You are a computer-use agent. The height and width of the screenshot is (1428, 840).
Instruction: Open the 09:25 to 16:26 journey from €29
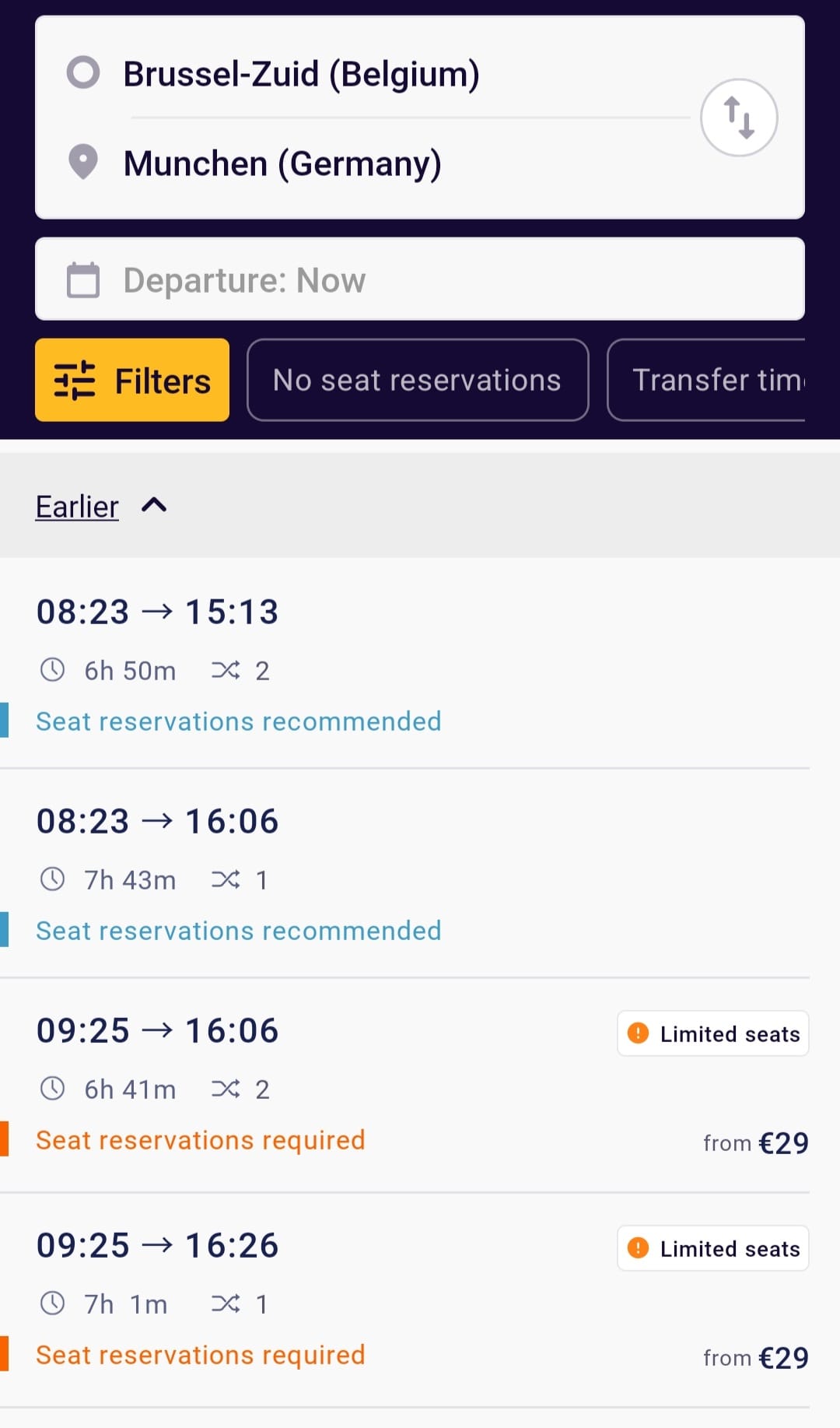point(404,1300)
